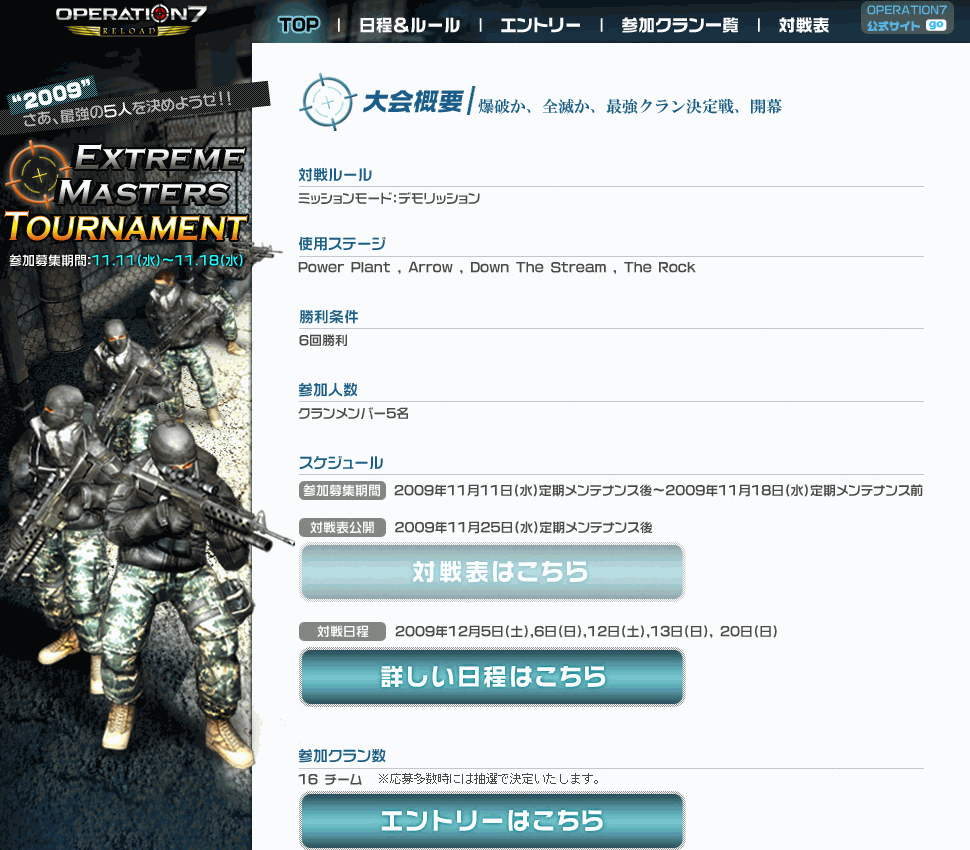Click the Extreme Masters Tournament title graphic
The width and height of the screenshot is (970, 850).
point(127,192)
